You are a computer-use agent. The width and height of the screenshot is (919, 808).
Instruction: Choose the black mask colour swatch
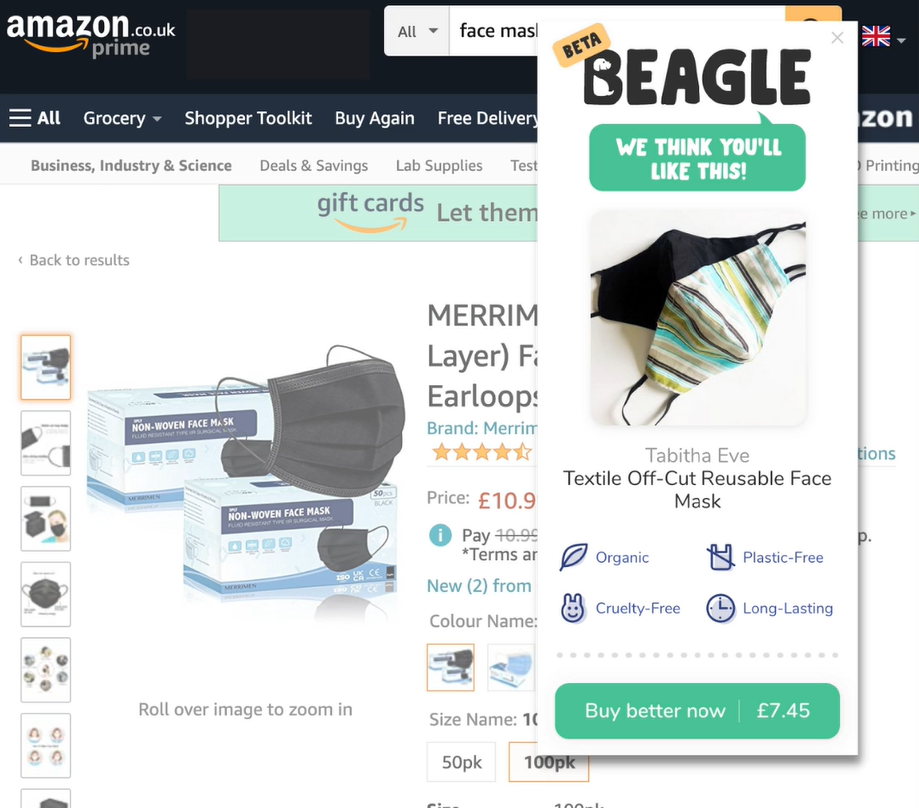(x=450, y=667)
